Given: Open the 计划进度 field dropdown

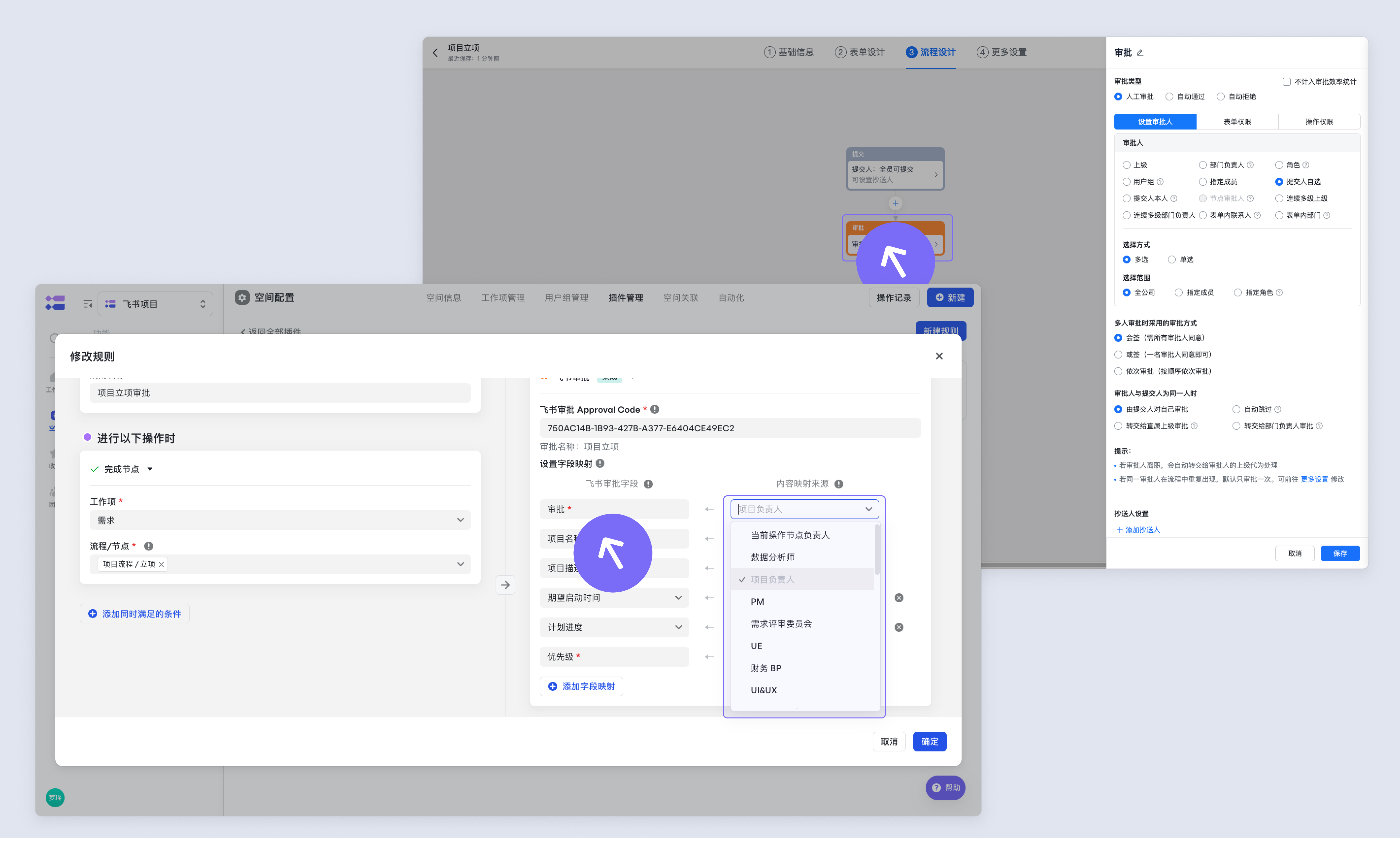Looking at the screenshot, I should tap(614, 627).
